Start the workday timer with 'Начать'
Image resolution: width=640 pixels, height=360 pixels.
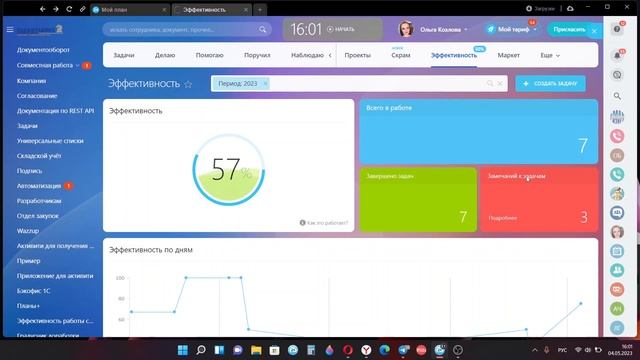pyautogui.click(x=341, y=29)
